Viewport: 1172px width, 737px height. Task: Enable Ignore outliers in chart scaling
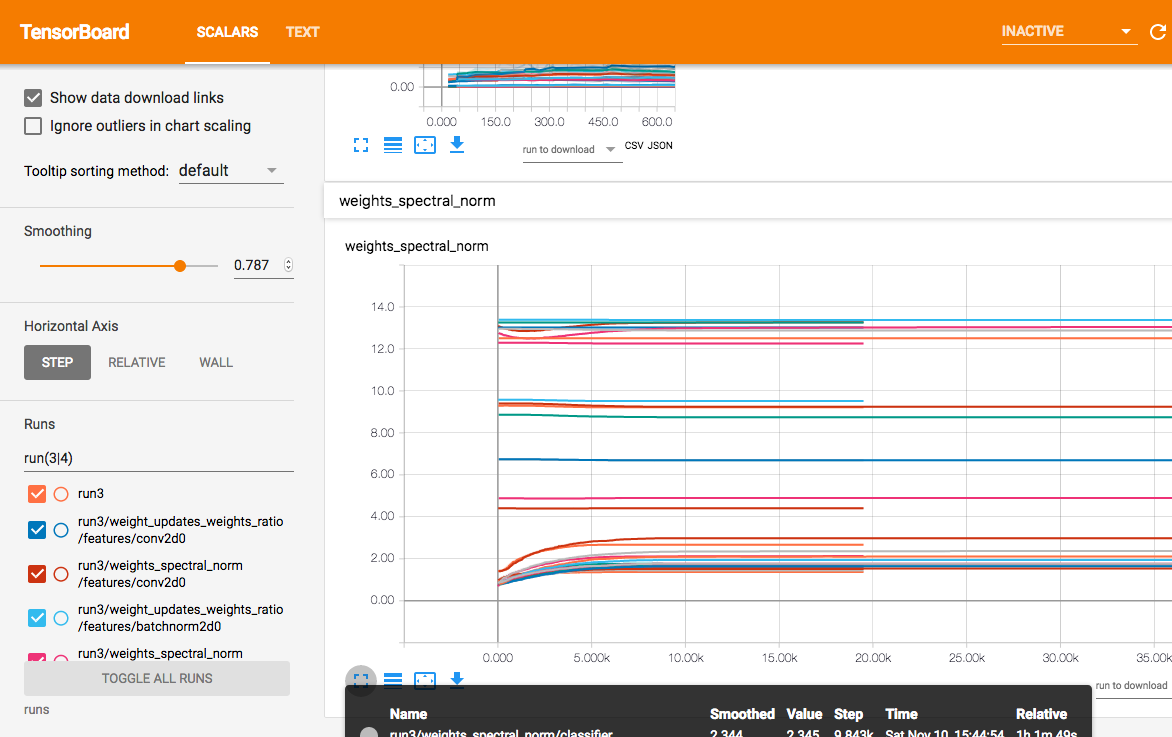coord(32,126)
